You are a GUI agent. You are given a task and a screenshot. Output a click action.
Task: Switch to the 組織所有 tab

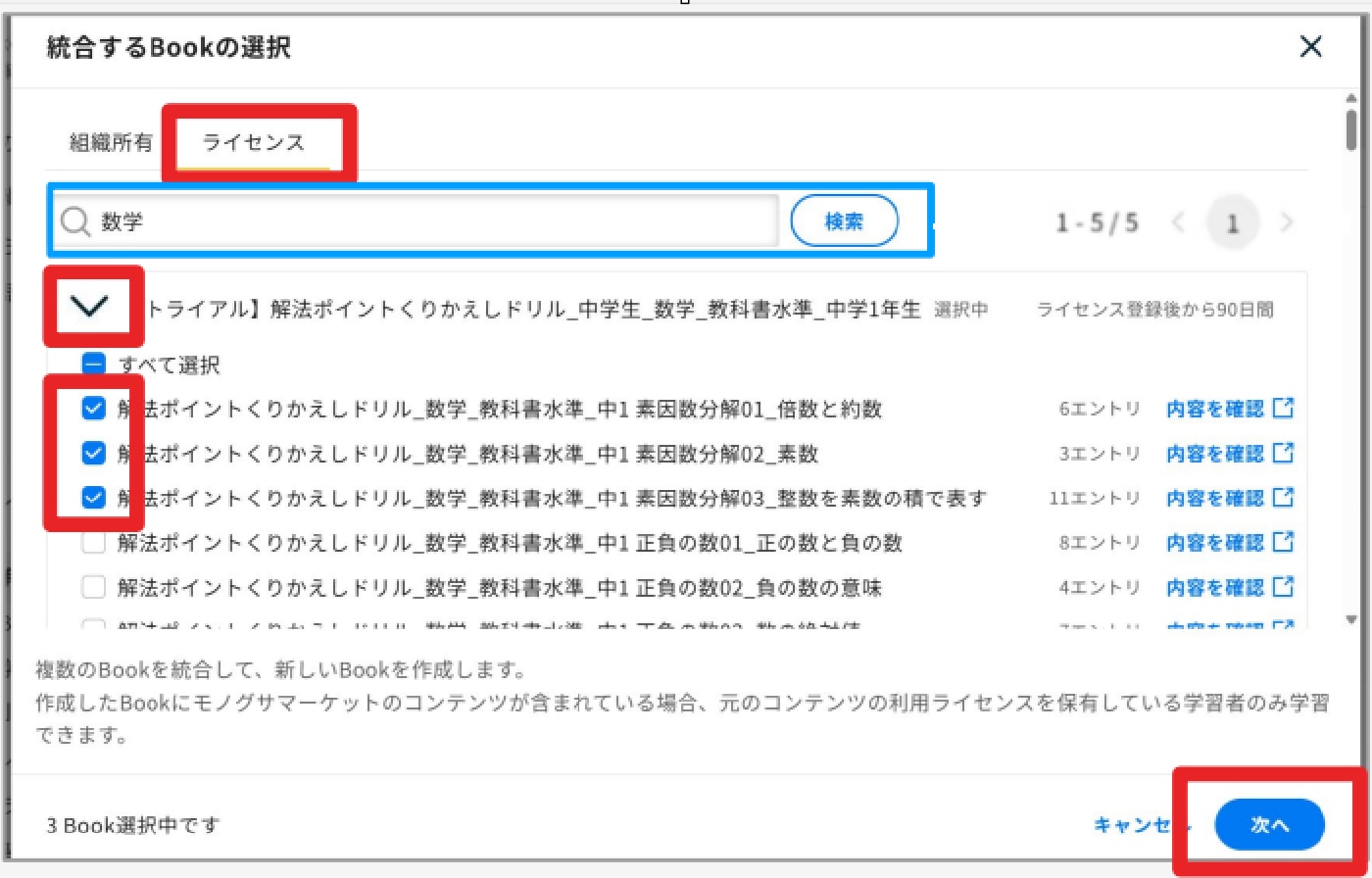[x=111, y=142]
